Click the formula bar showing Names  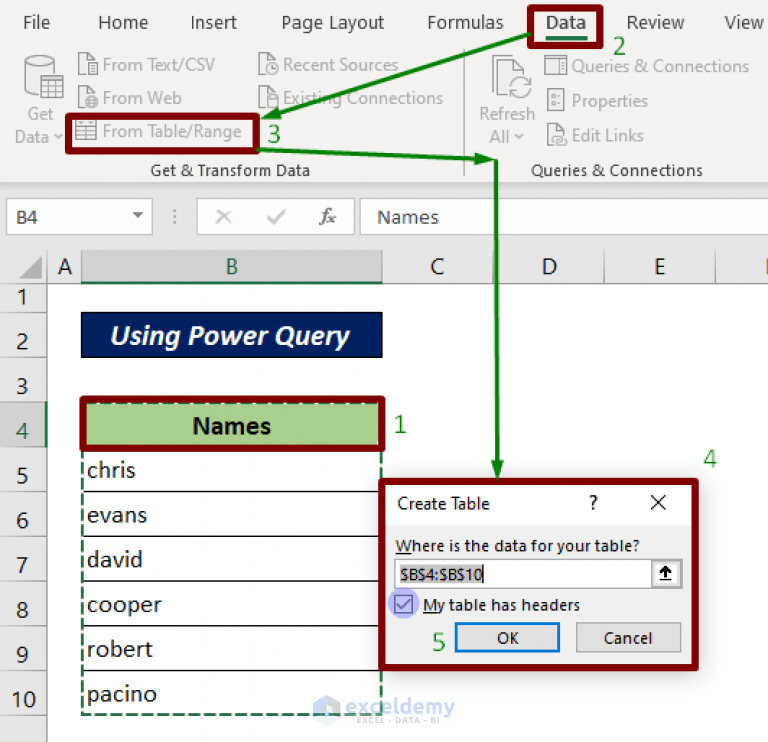(563, 216)
